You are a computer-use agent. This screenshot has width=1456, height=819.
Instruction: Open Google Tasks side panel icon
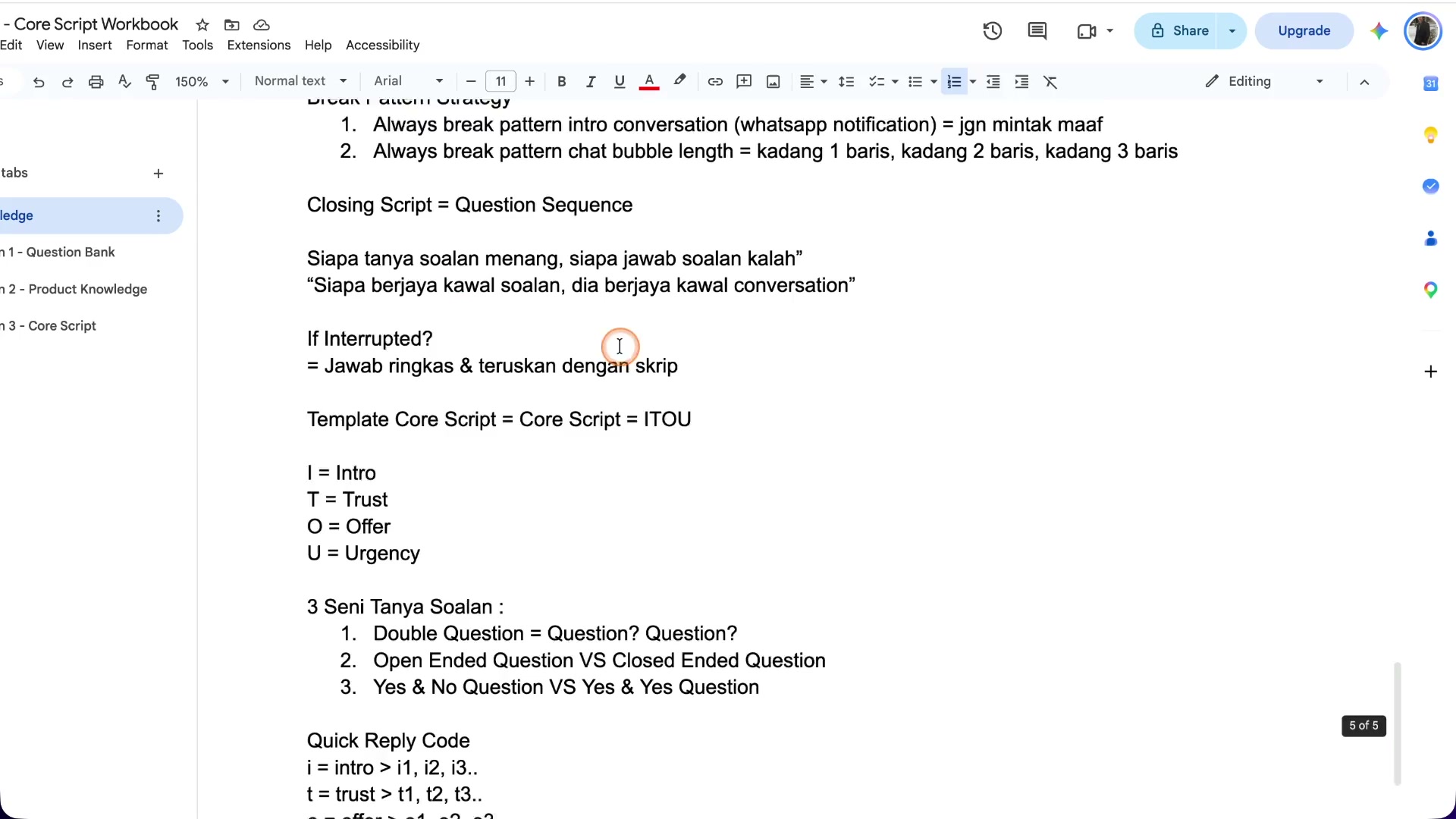pyautogui.click(x=1431, y=187)
